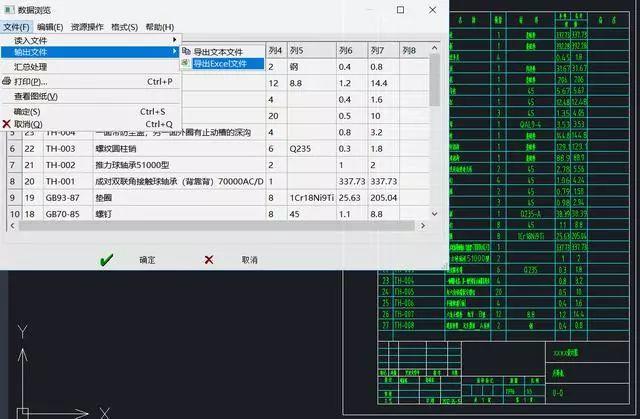This screenshot has width=640, height=419.
Task: Expand the 读入文件 submenu arrow
Action: [175, 40]
